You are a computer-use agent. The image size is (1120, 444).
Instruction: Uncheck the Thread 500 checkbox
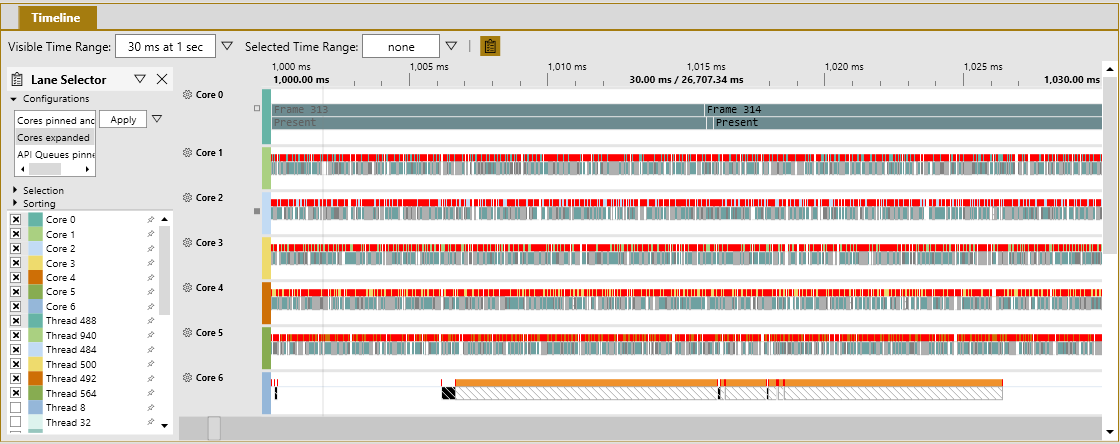[x=16, y=364]
